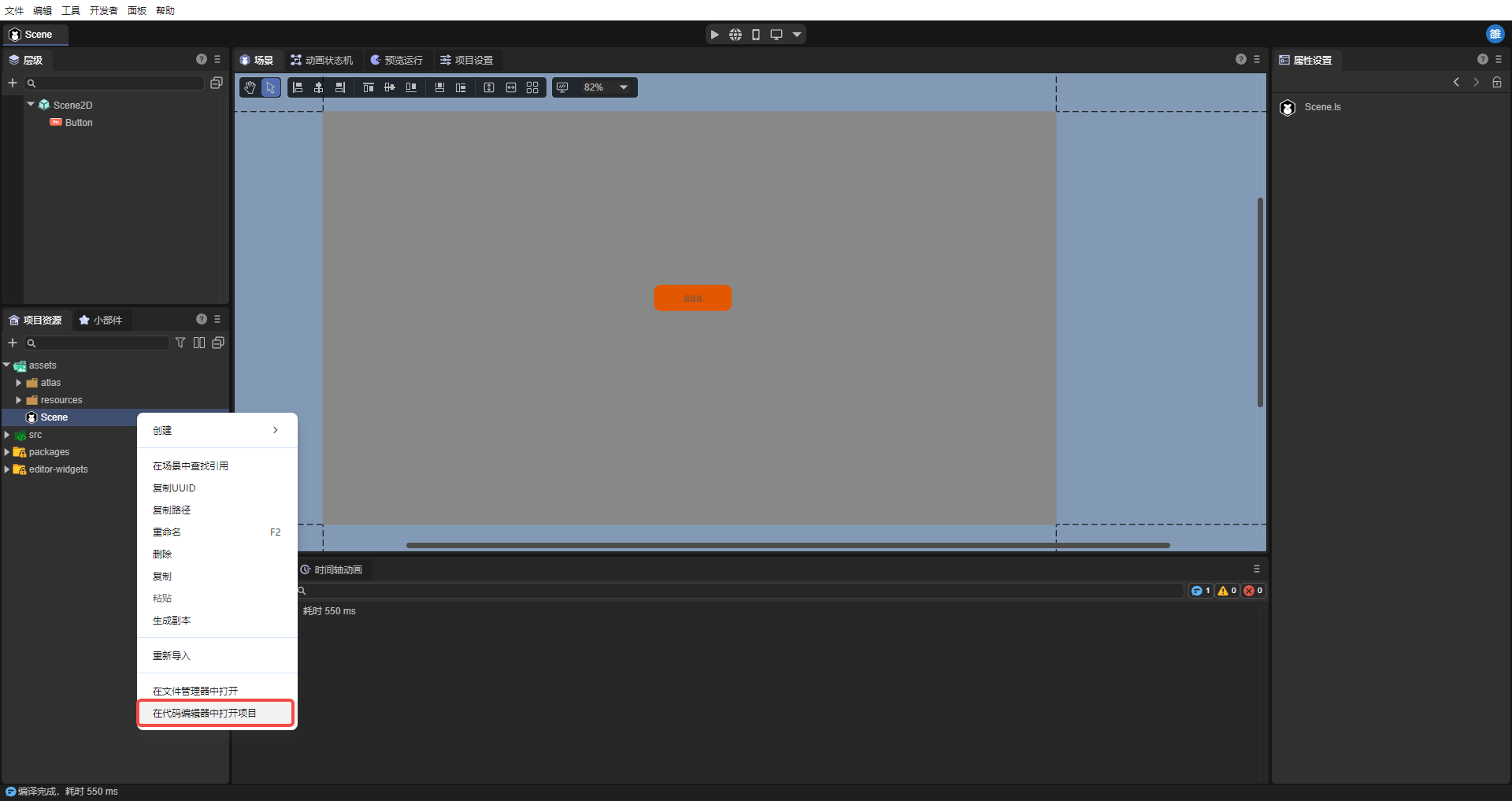Open the assets filter funnel icon
Screen dimensions: 1512x801
(180, 343)
